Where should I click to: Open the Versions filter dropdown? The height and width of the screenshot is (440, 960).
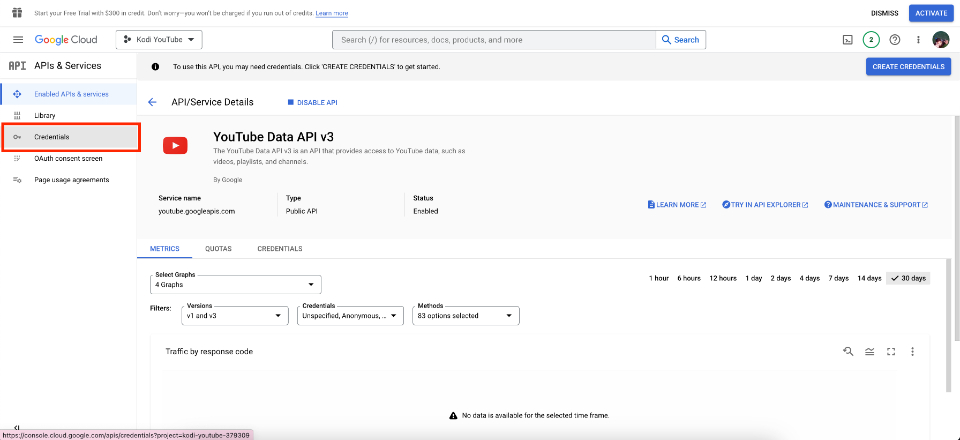(x=235, y=316)
